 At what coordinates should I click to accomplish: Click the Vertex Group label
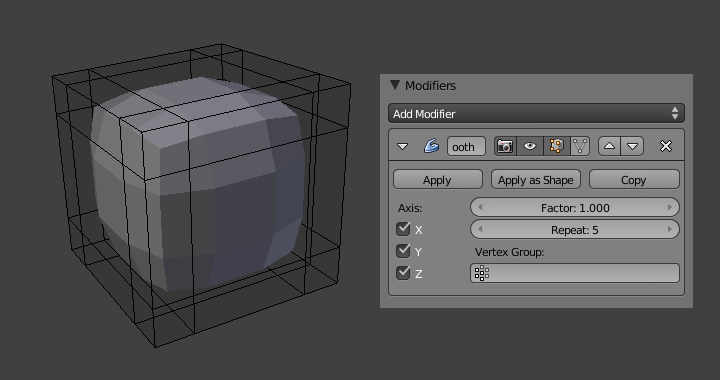509,252
